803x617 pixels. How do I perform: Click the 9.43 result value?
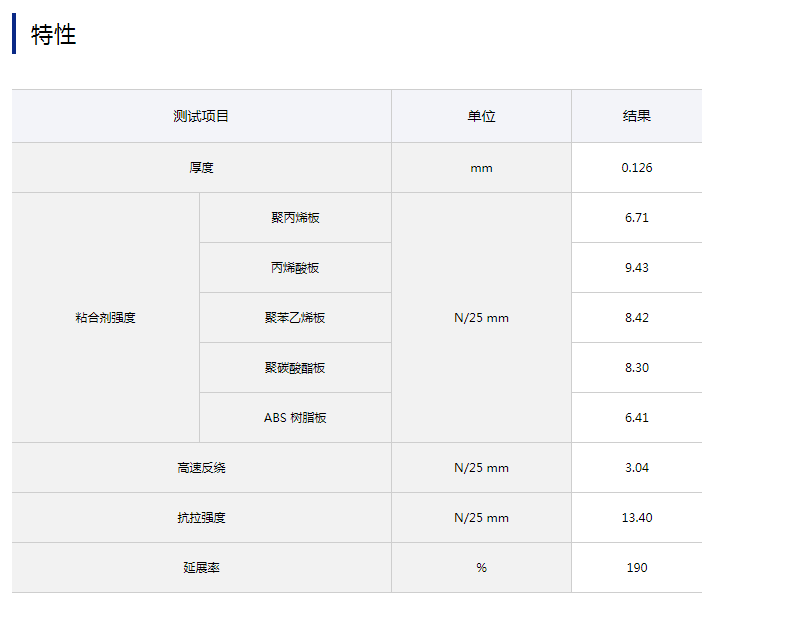pos(636,268)
